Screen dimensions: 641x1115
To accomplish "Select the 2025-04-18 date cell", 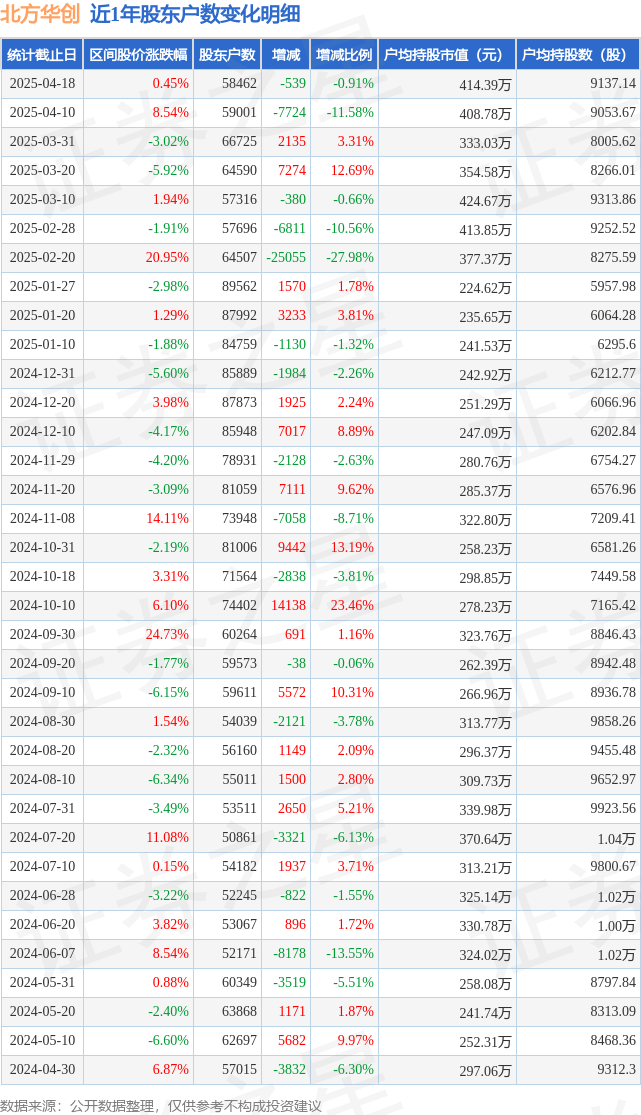I will click(x=42, y=83).
